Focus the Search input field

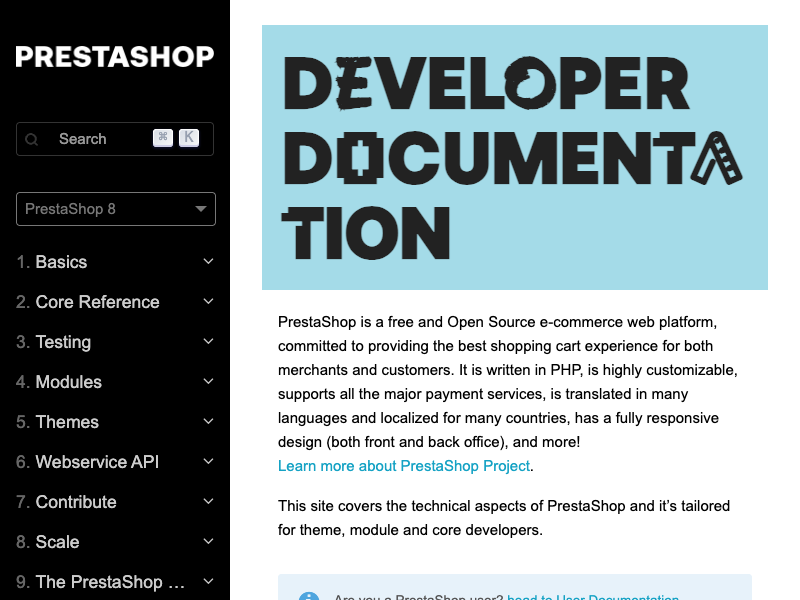pyautogui.click(x=115, y=139)
